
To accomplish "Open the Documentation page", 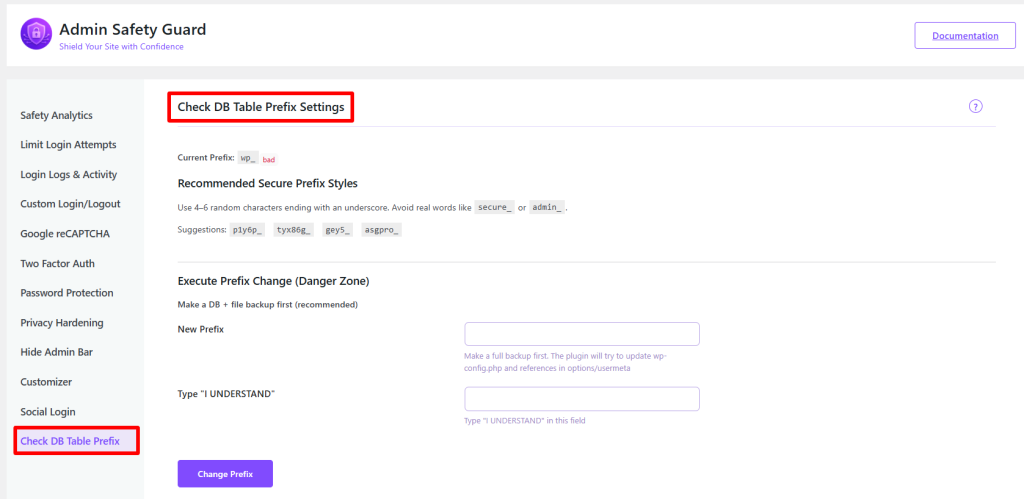I will click(965, 36).
